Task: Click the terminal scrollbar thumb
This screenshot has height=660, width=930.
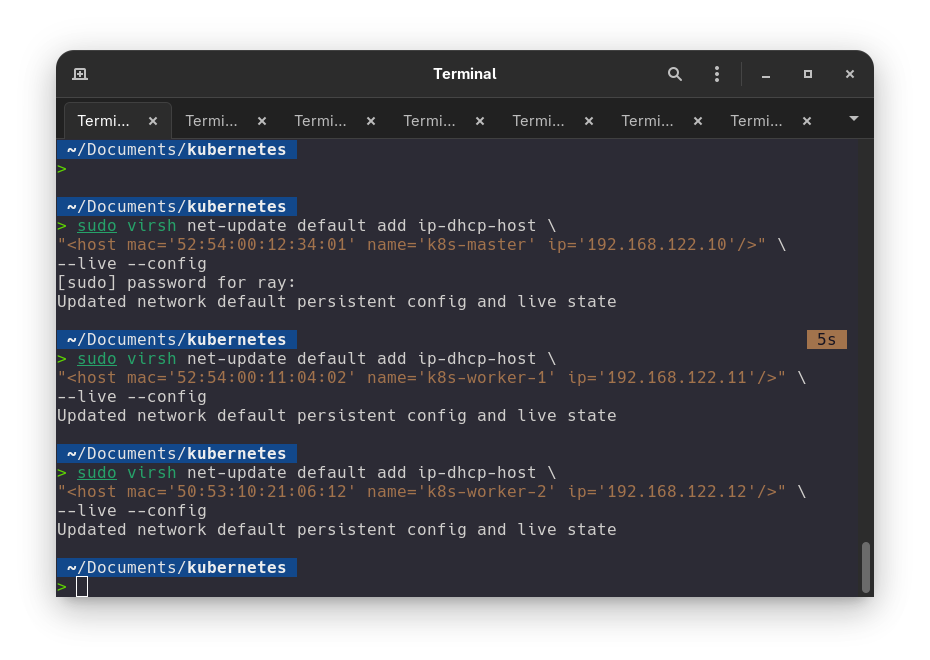Action: point(866,567)
